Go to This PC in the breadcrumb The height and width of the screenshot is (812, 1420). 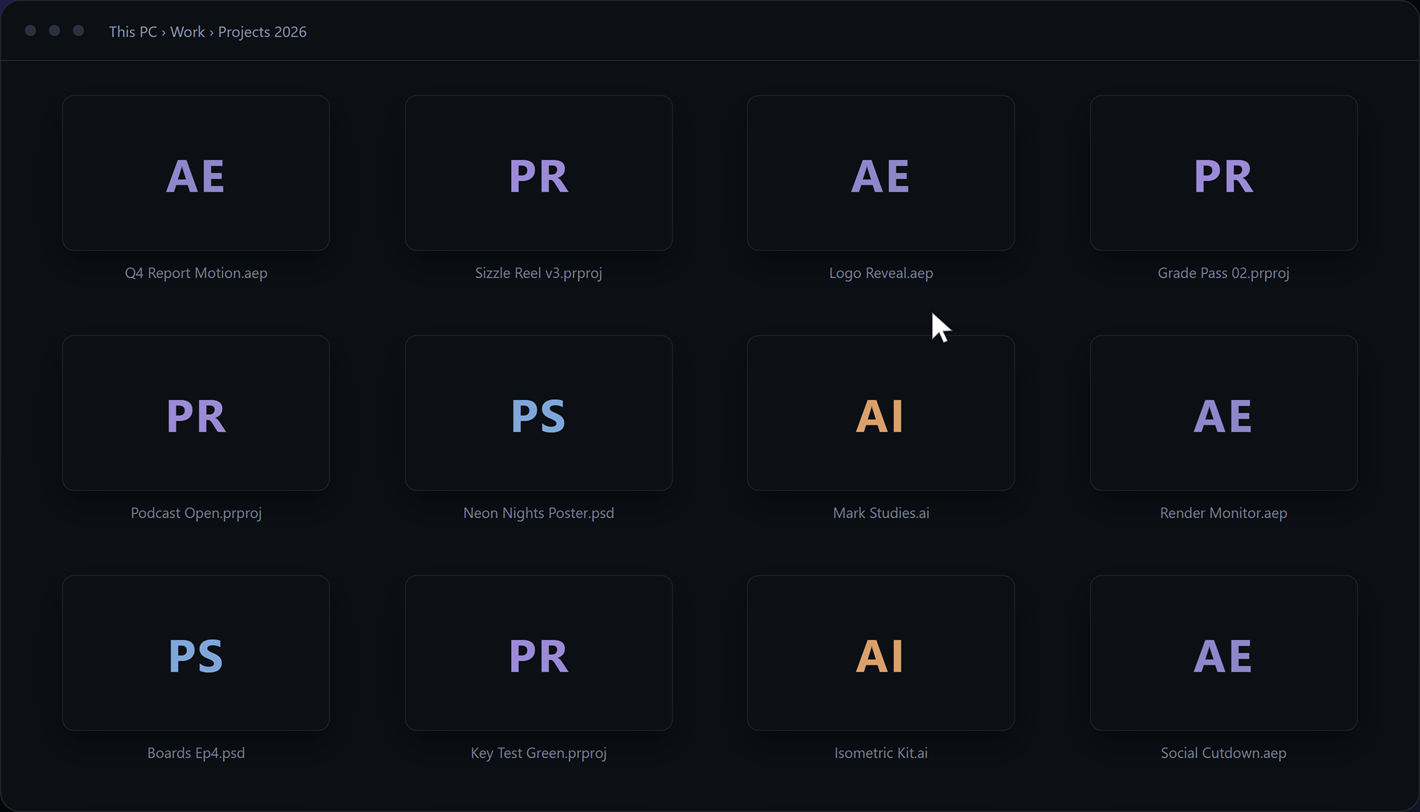click(x=133, y=32)
